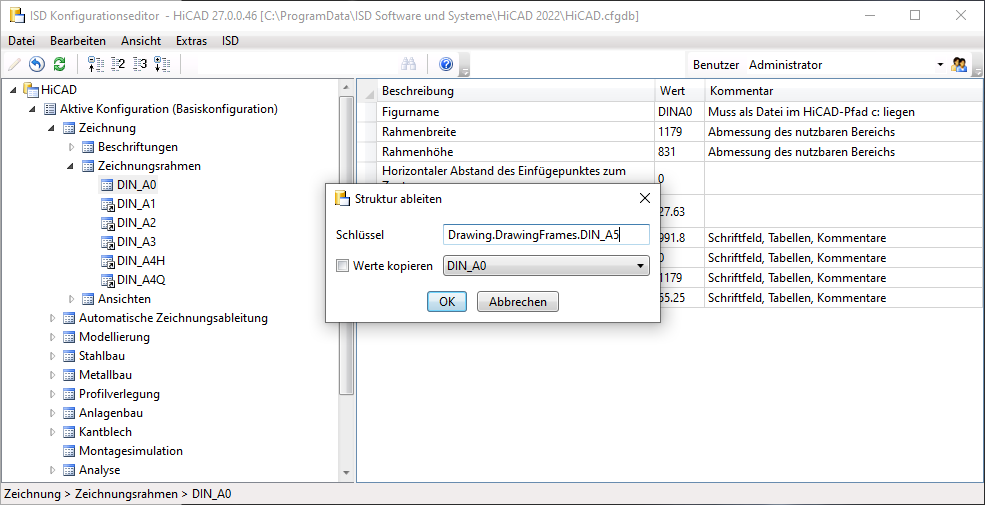This screenshot has height=505, width=985.
Task: Click the Wert column header
Action: (680, 91)
